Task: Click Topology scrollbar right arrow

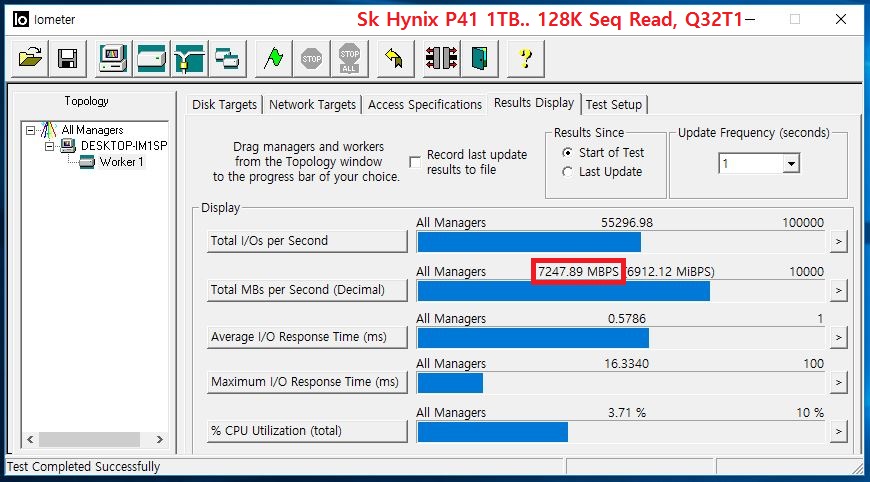Action: point(159,439)
